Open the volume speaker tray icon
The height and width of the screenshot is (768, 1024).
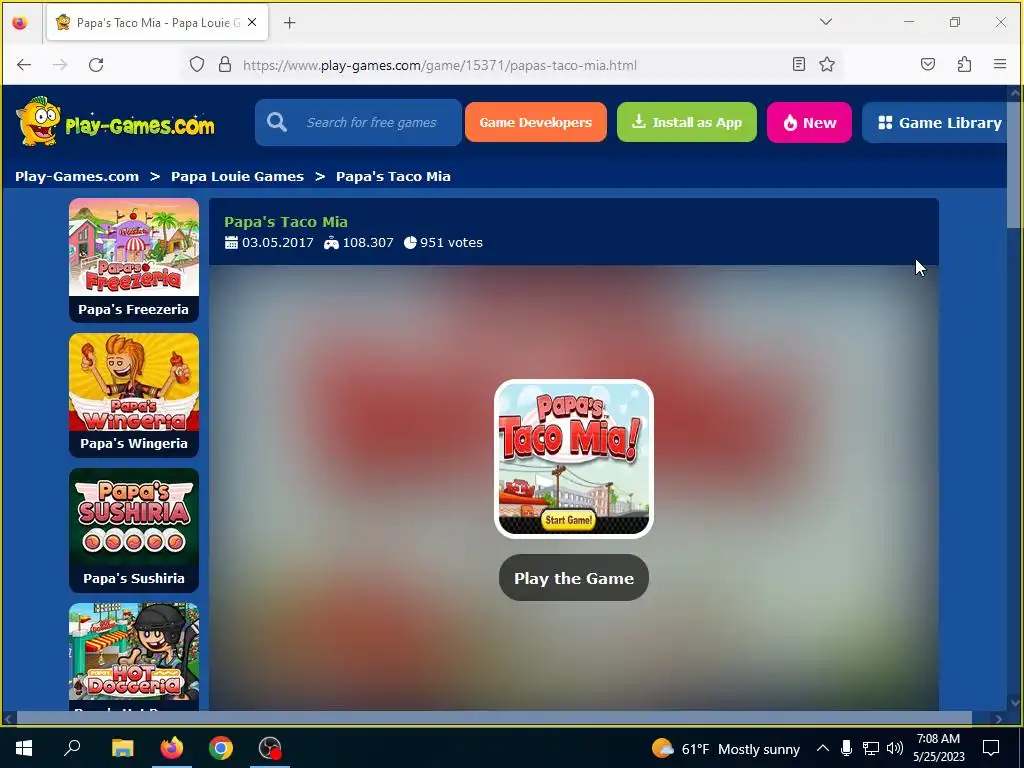click(x=895, y=748)
